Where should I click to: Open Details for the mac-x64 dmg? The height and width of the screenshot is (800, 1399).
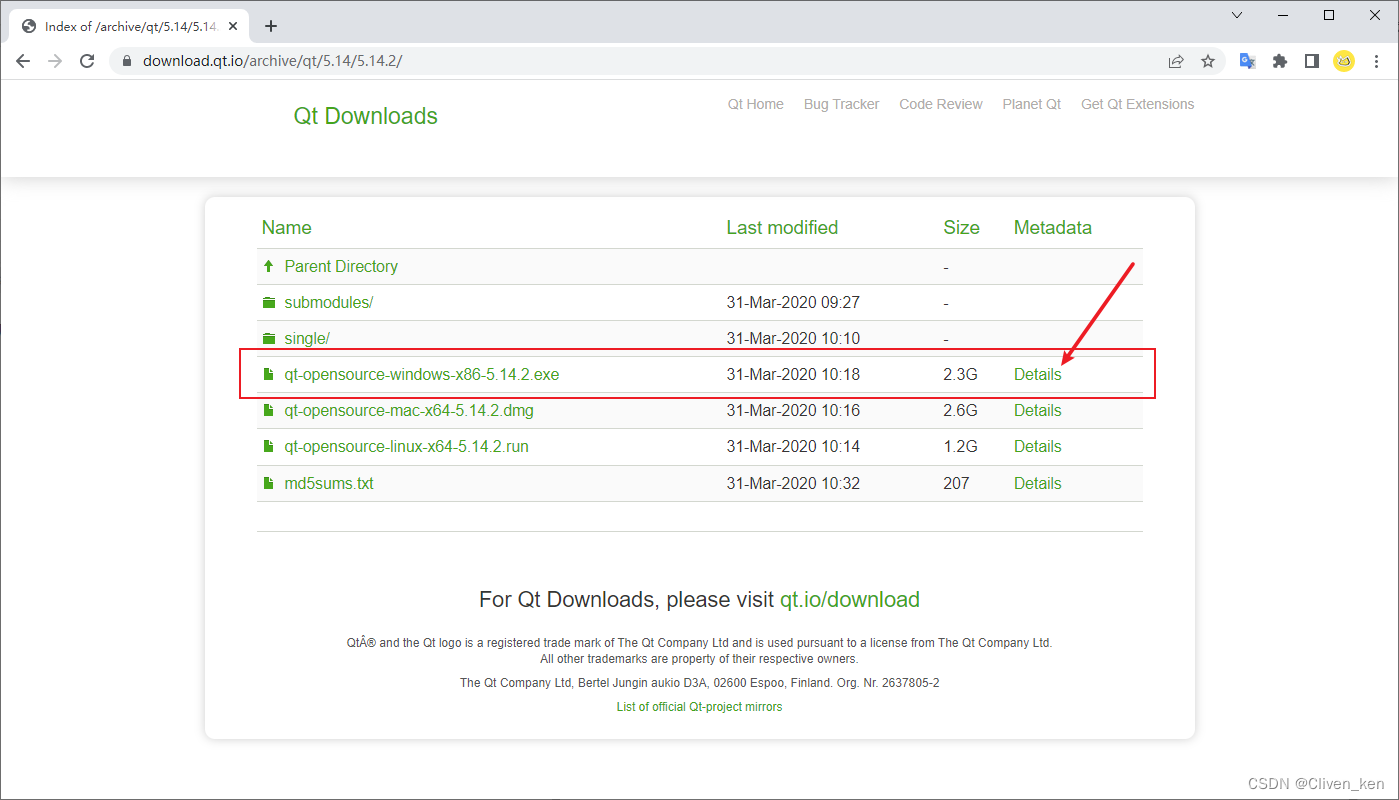pos(1037,410)
